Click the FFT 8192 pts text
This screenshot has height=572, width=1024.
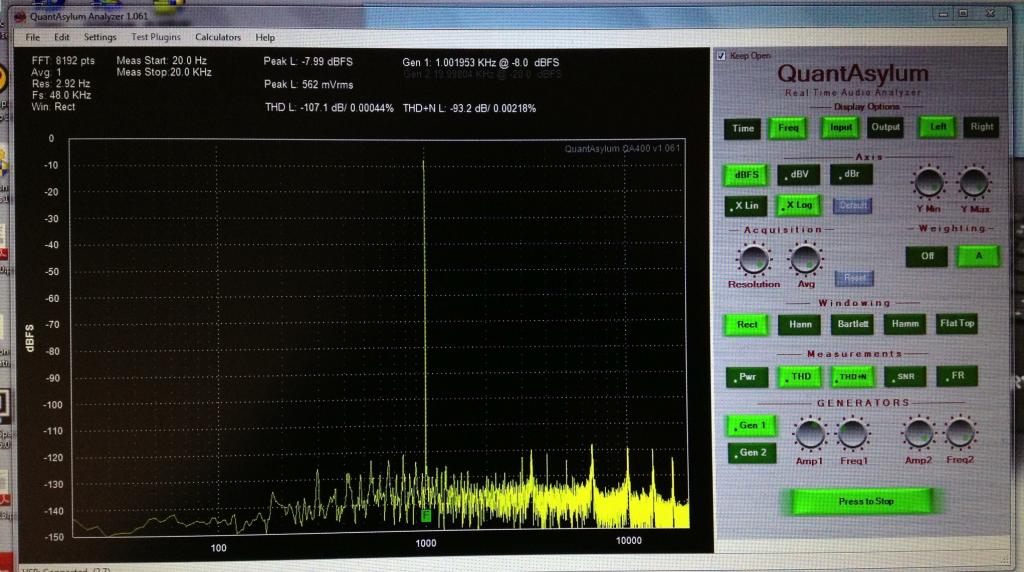pos(63,60)
